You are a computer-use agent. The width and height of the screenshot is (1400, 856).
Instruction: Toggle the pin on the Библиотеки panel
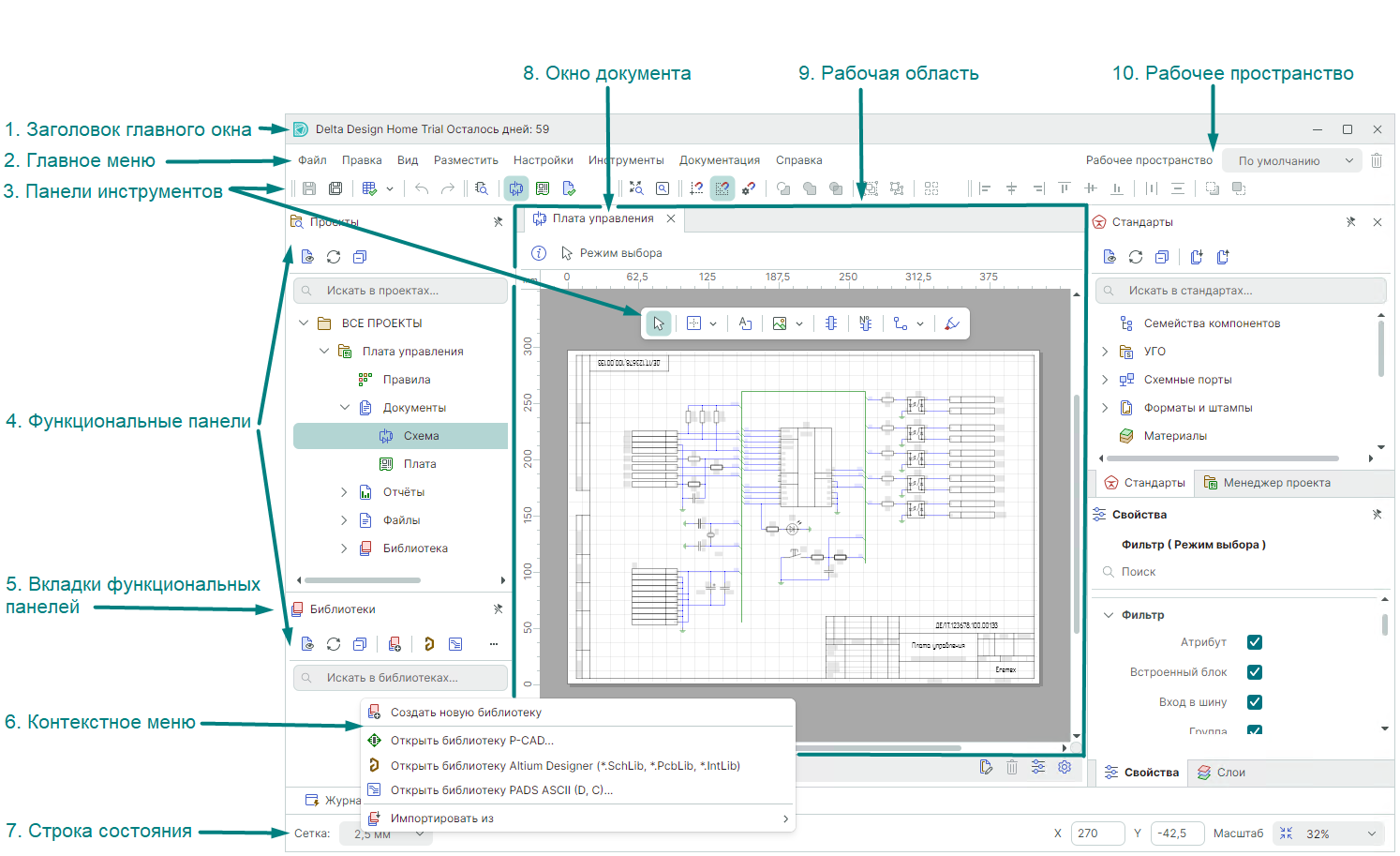498,609
